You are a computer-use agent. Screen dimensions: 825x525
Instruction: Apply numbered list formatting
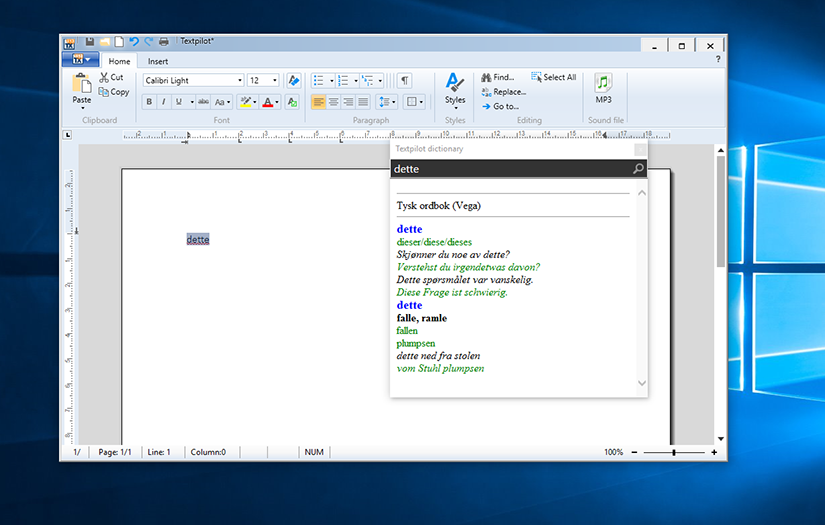coord(343,80)
